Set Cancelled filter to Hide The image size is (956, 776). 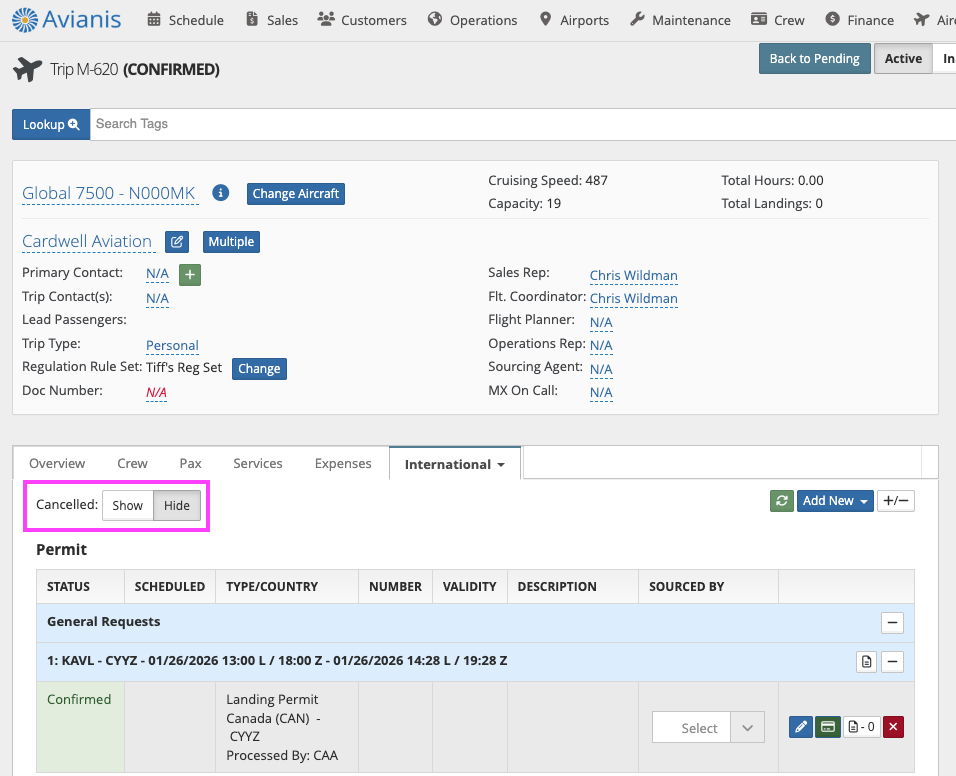177,506
